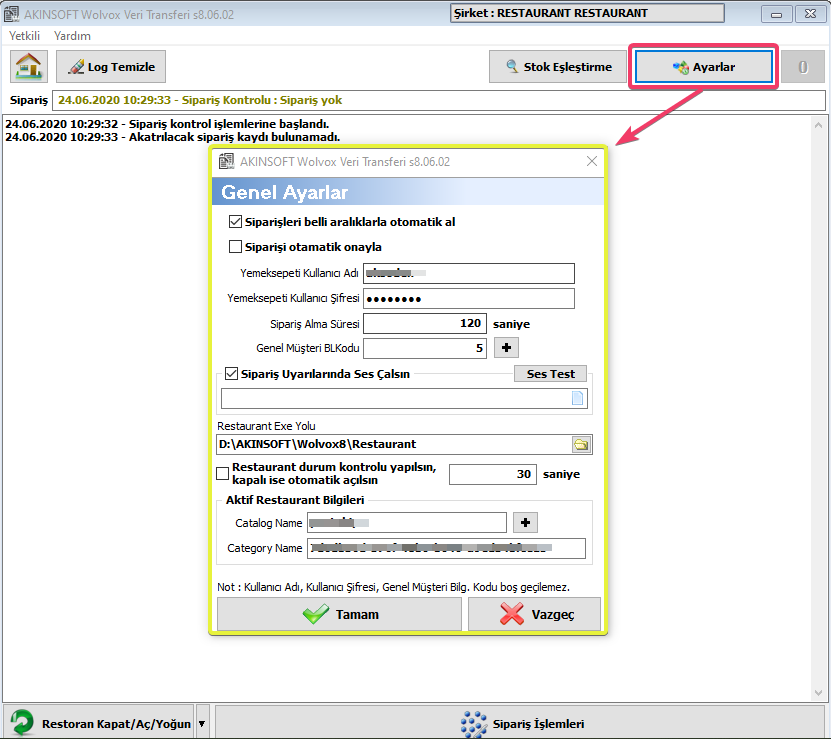
Task: Click the Sipariş Alma Süresi field
Action: coord(425,323)
